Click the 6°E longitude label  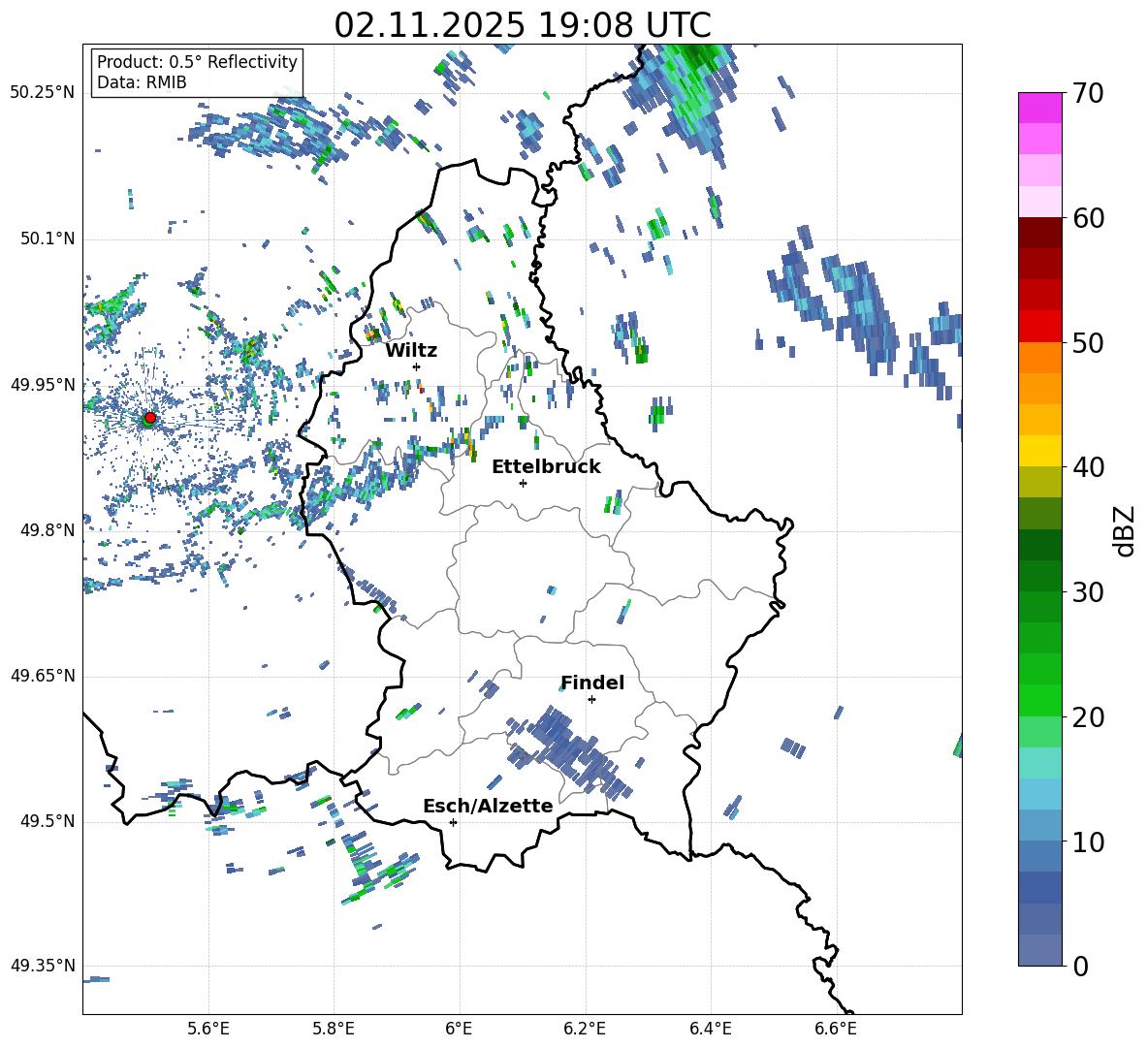point(460,1029)
